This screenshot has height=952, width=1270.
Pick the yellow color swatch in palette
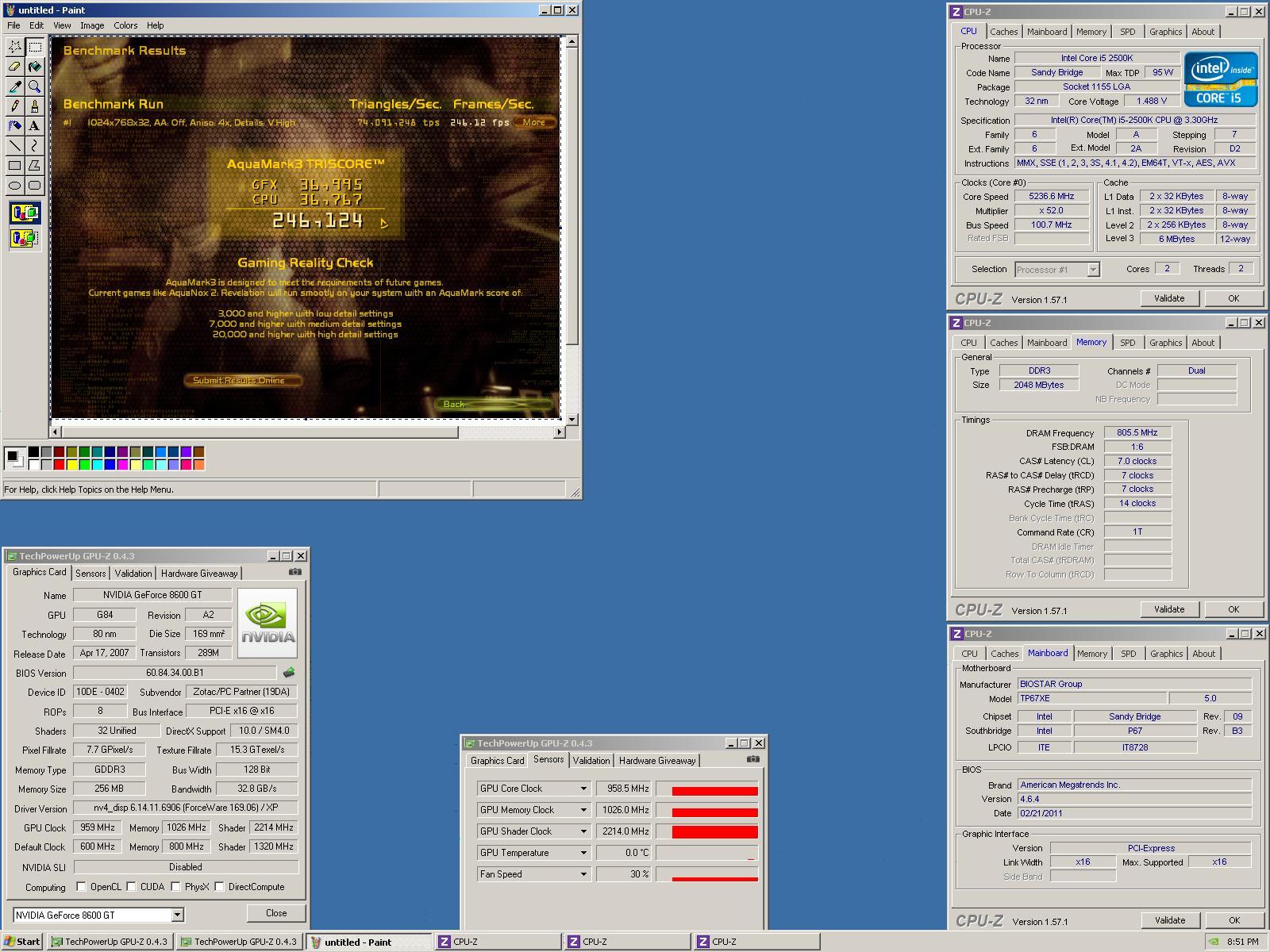tap(72, 464)
